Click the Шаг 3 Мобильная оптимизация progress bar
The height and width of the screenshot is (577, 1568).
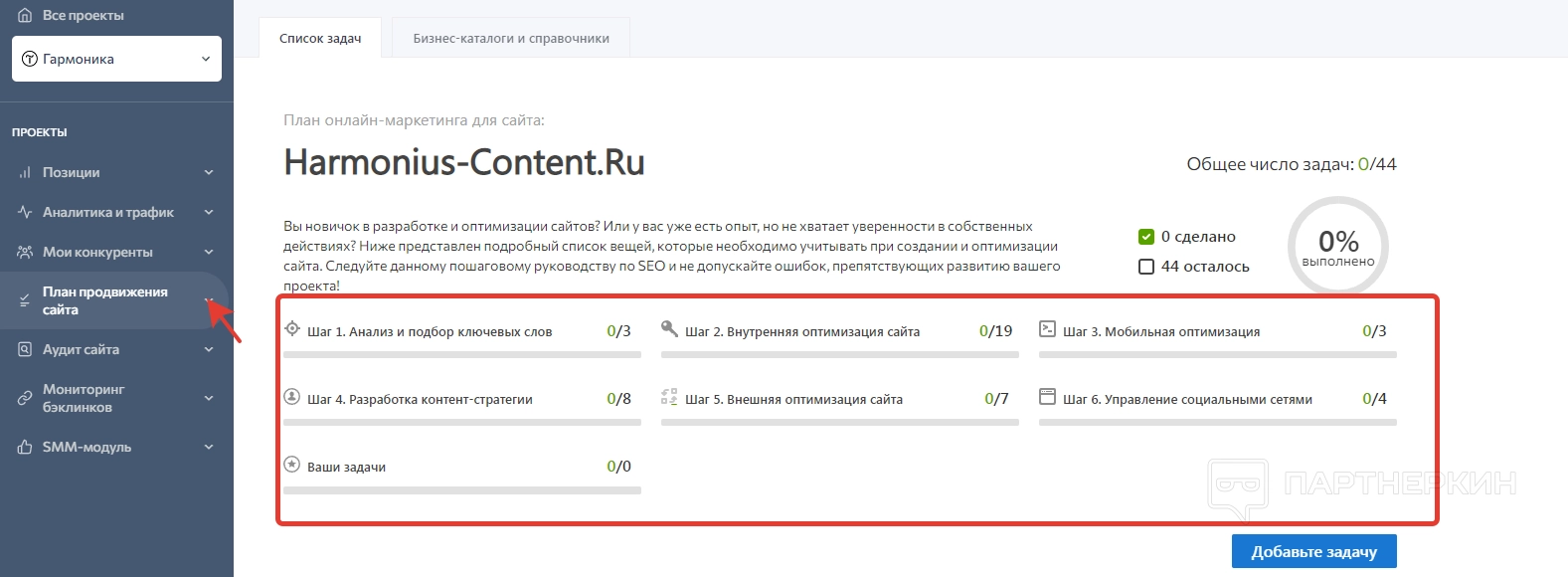[1217, 354]
